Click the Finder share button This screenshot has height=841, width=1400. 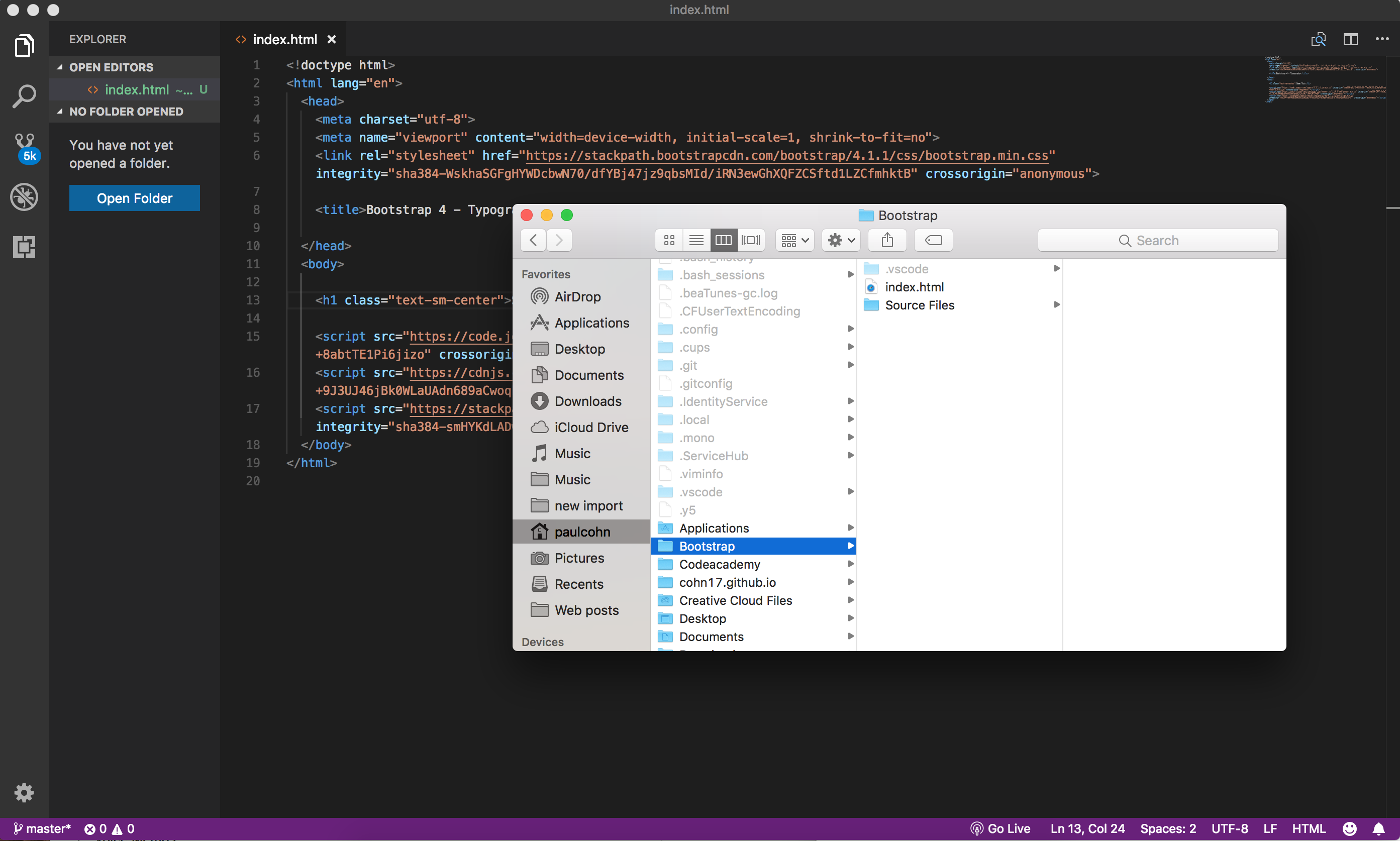(x=887, y=240)
